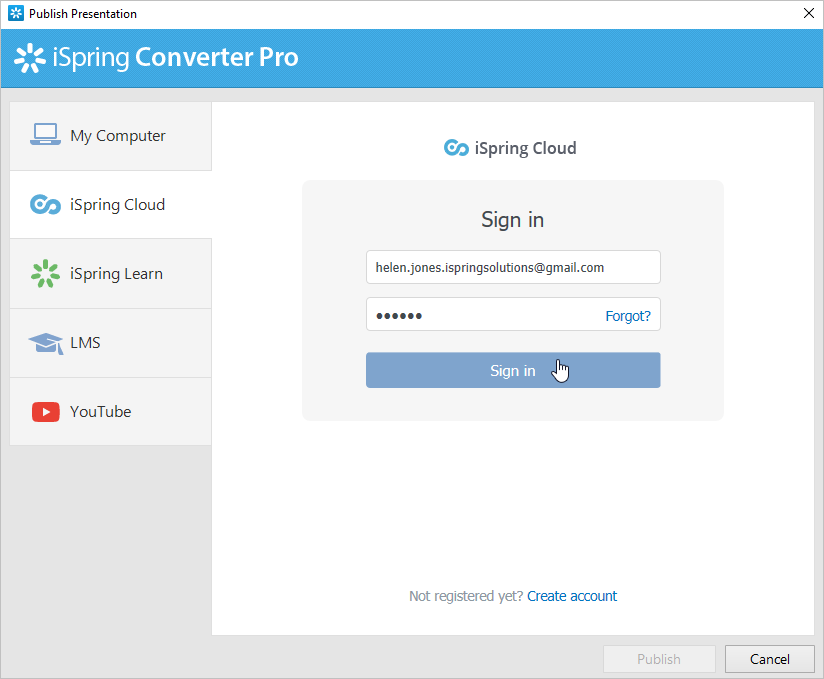Close the Publish Presentation window

click(x=809, y=13)
